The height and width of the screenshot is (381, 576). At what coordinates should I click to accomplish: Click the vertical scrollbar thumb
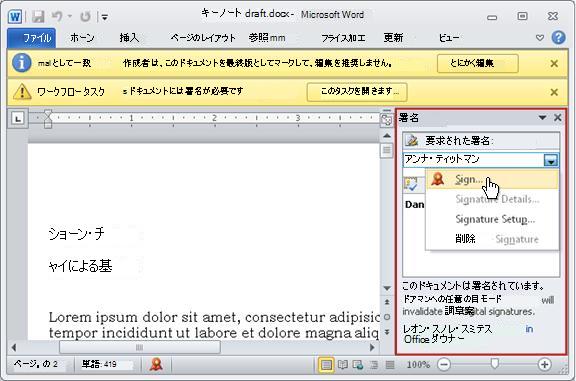(387, 150)
